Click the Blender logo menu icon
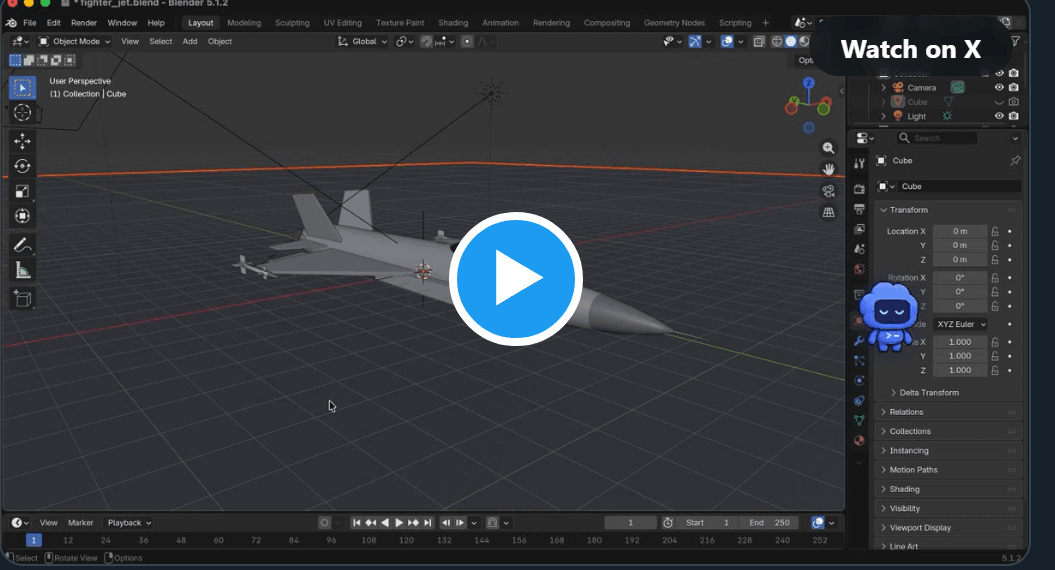The width and height of the screenshot is (1055, 570). 11,23
